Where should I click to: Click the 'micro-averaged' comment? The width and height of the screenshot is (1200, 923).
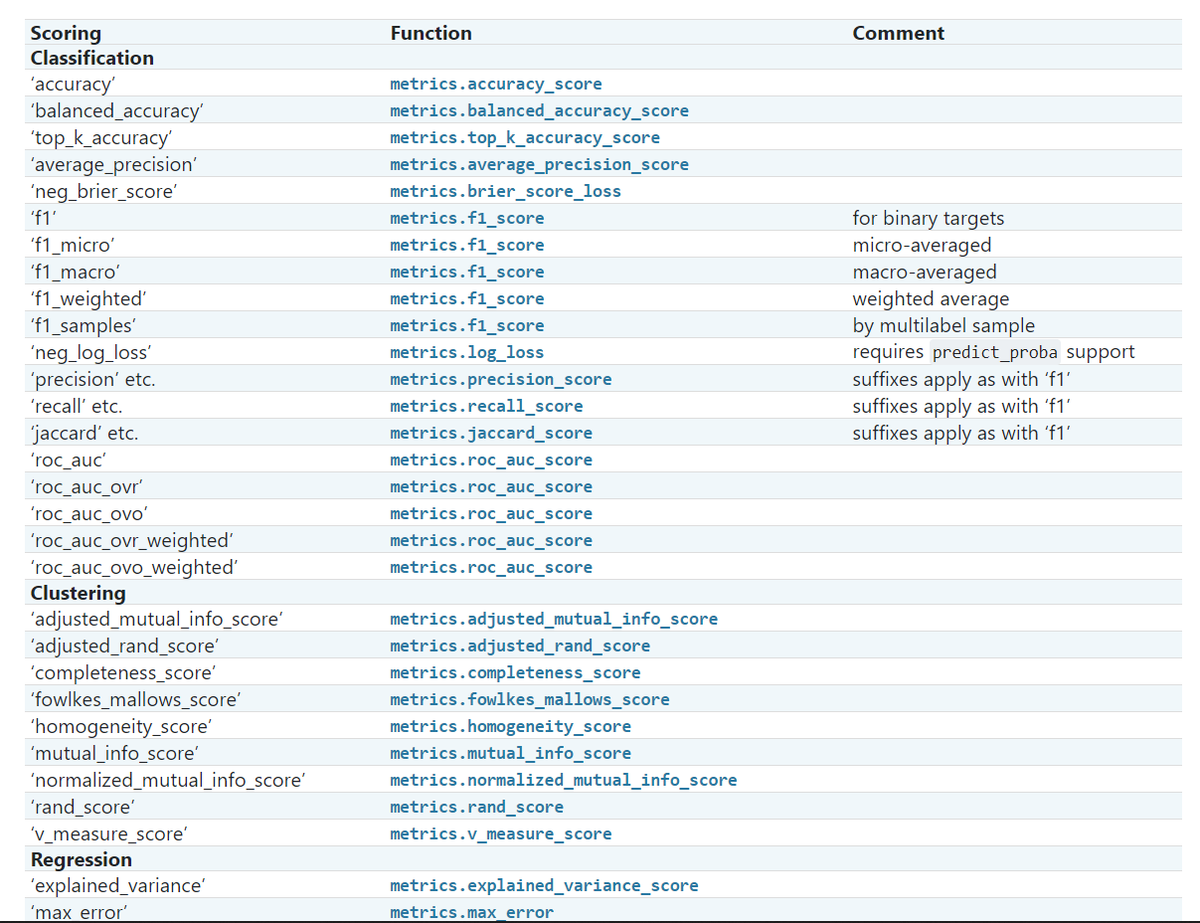coord(922,245)
